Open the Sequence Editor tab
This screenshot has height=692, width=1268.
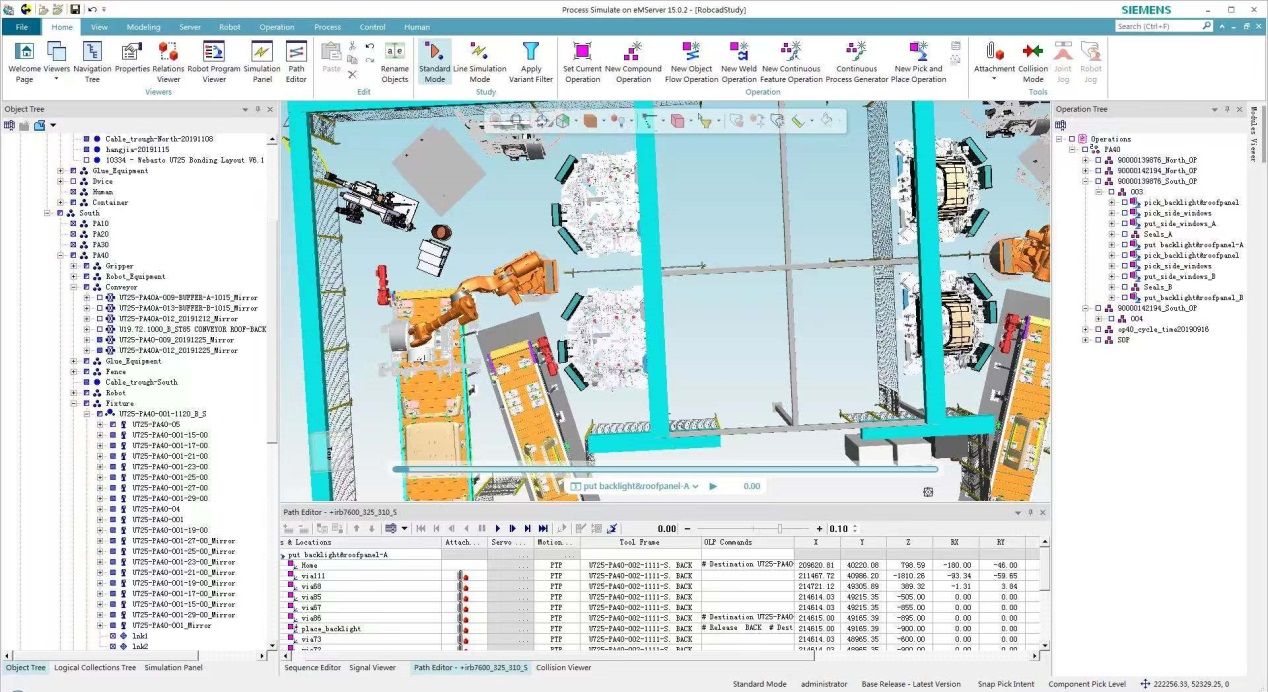point(313,667)
